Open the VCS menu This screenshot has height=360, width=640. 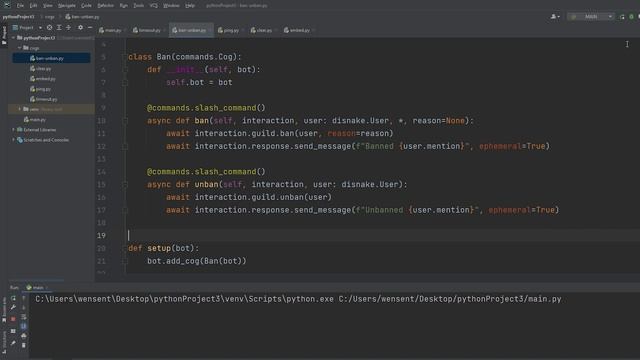point(153,6)
